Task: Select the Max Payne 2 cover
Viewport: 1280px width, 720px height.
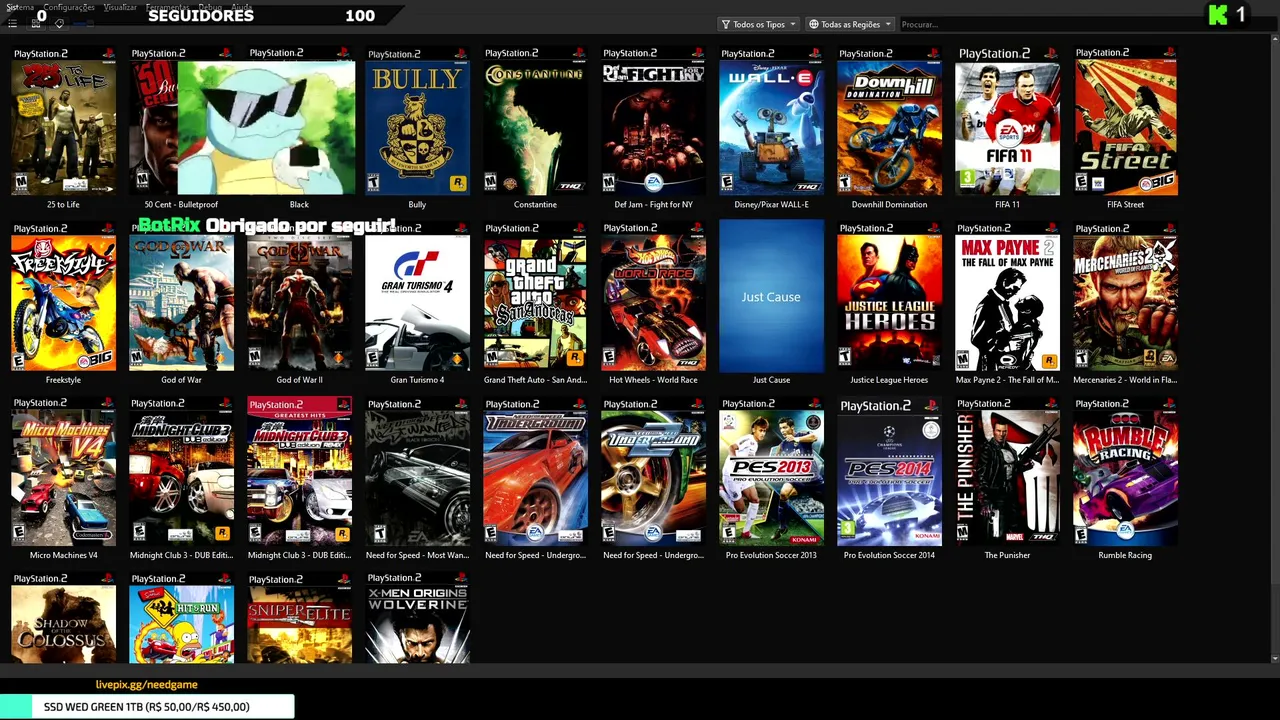Action: click(x=1007, y=296)
